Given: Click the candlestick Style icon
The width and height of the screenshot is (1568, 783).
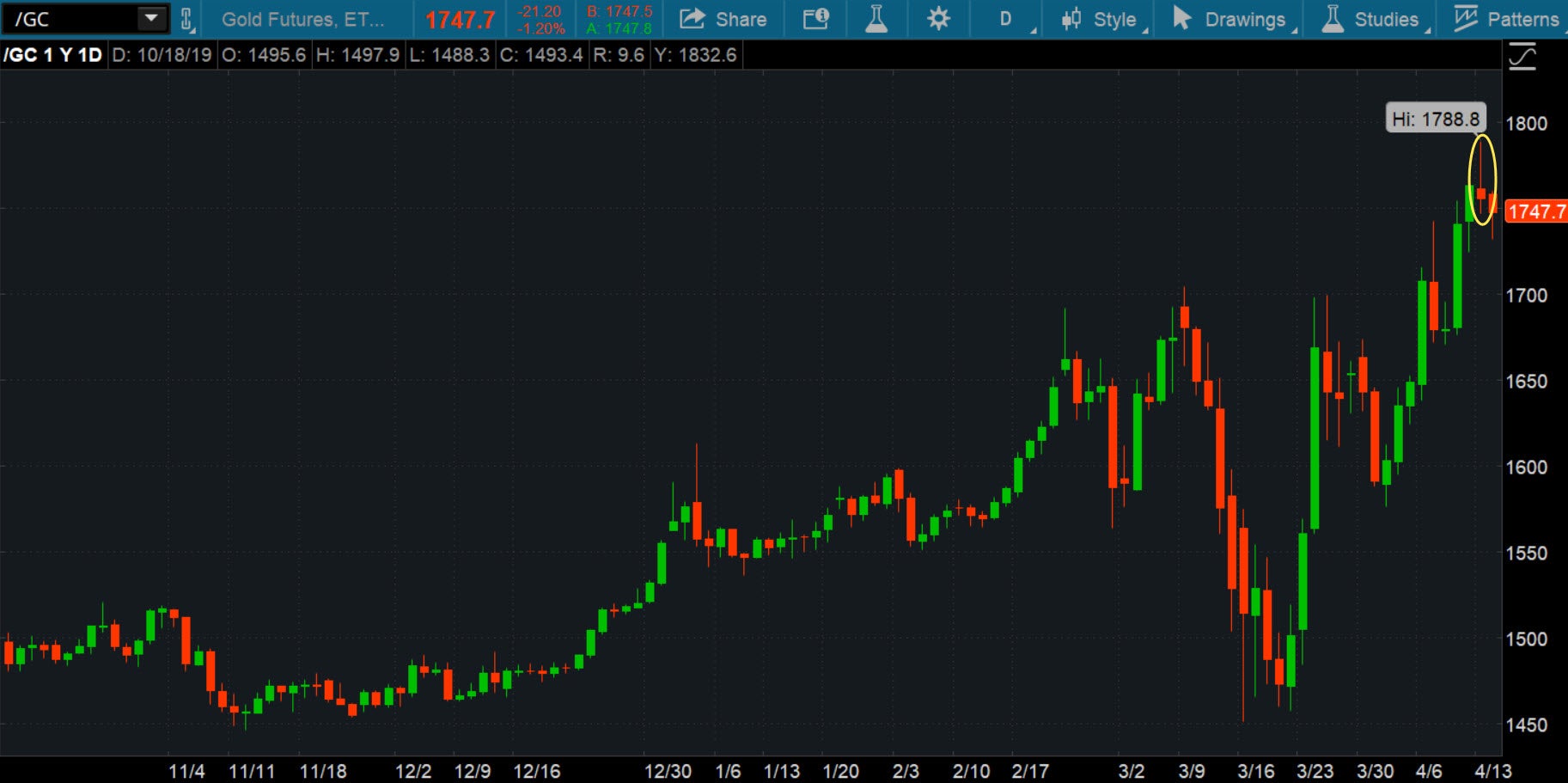Looking at the screenshot, I should coord(1071,19).
